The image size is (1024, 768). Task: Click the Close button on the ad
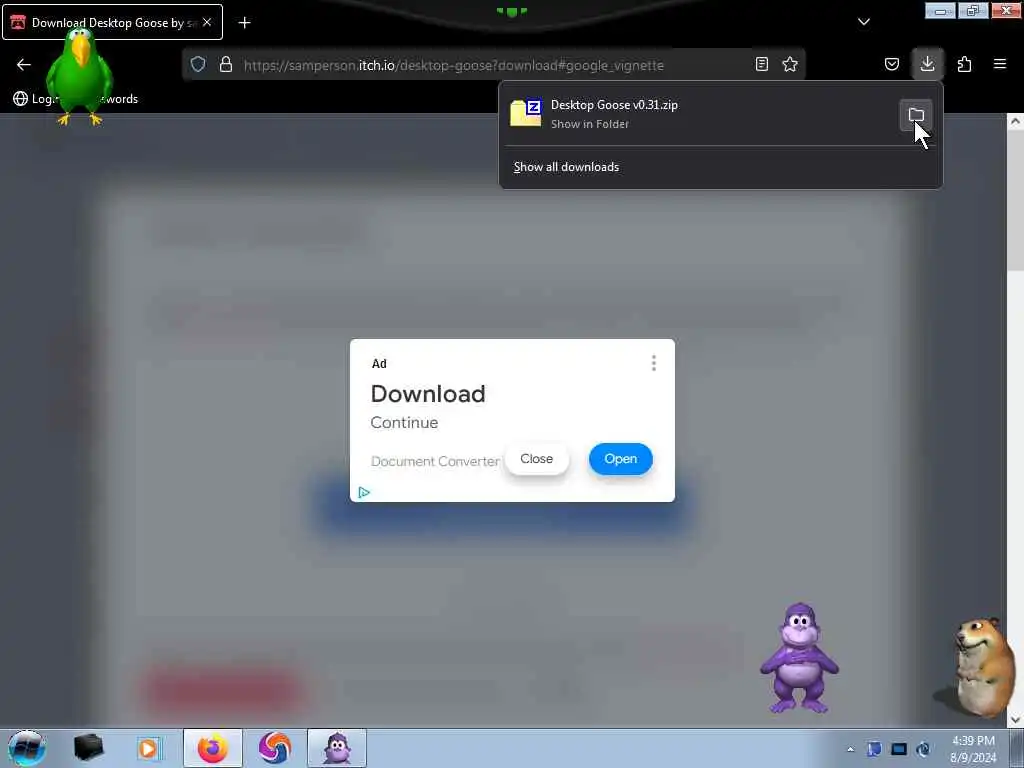(x=537, y=459)
